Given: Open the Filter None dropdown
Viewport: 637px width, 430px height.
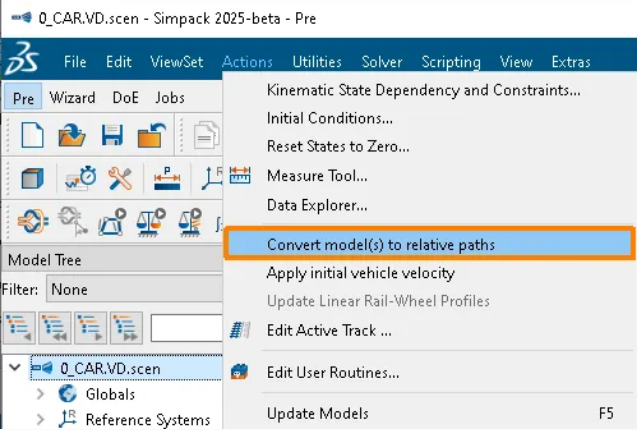Looking at the screenshot, I should 134,289.
